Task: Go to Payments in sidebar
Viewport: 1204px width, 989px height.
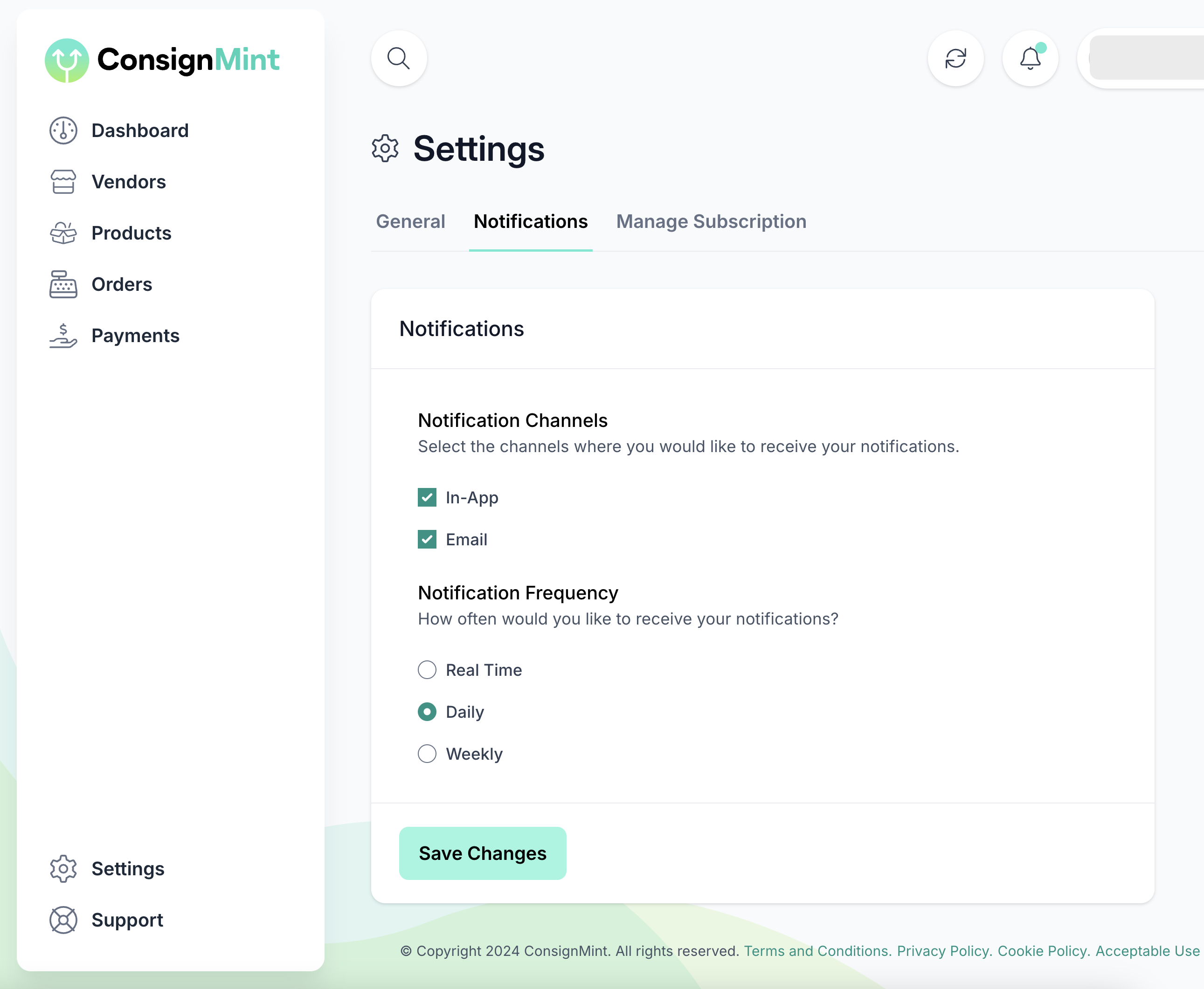Action: click(x=135, y=336)
